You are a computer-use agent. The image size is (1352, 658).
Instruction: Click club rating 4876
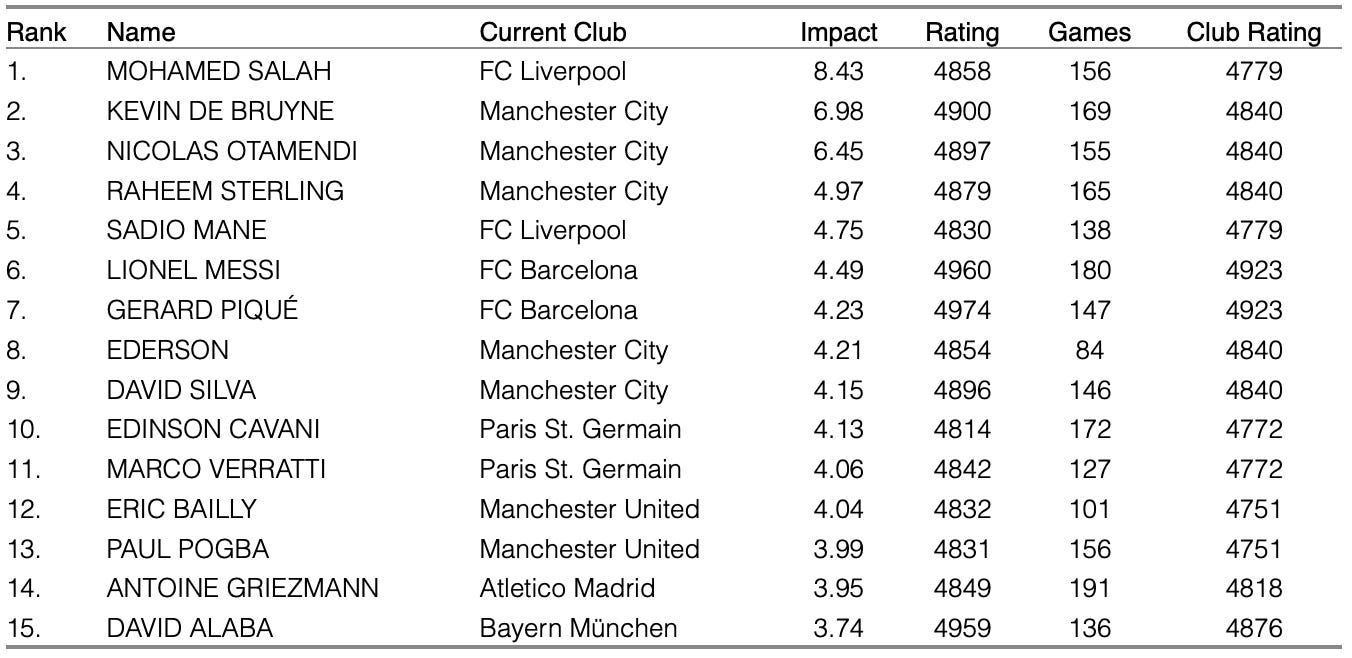point(1253,628)
